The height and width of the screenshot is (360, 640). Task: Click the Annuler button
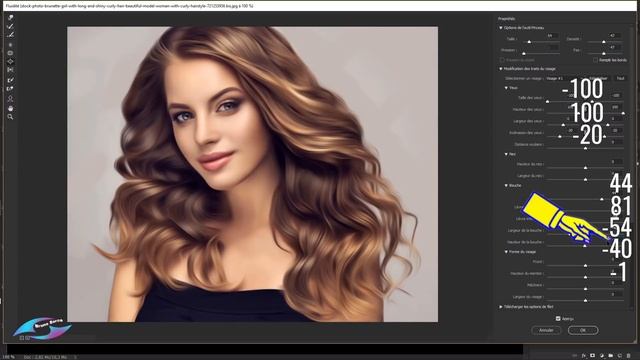(546, 330)
